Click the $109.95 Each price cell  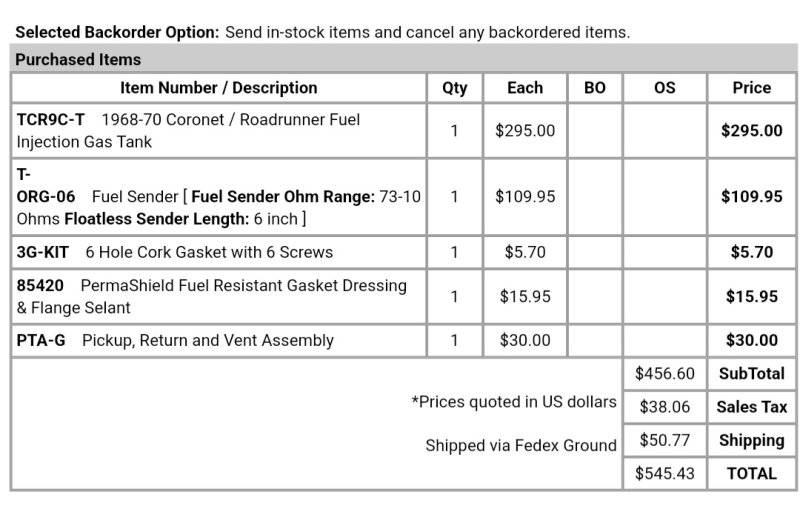point(524,197)
